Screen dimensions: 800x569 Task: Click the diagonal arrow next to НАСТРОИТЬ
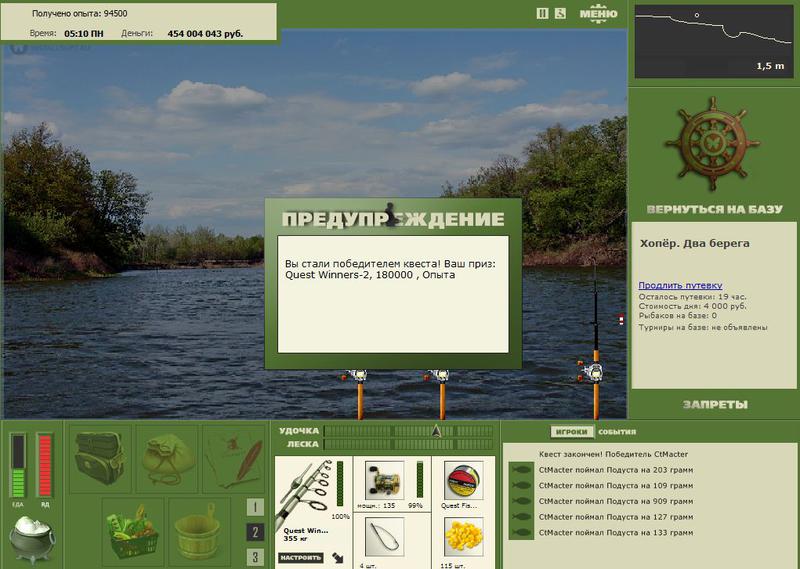point(338,558)
